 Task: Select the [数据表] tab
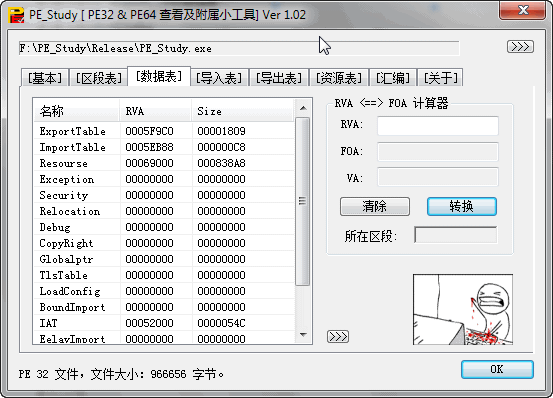159,76
